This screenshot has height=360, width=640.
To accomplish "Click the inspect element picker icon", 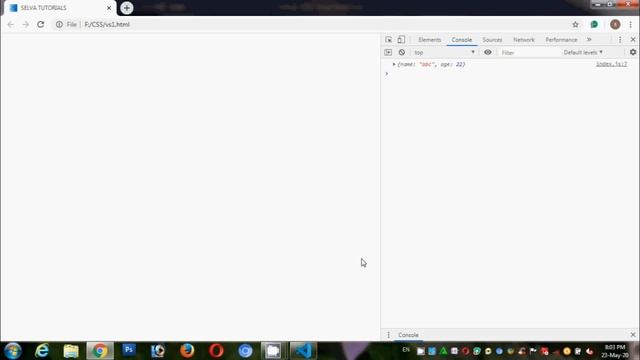I will [388, 40].
